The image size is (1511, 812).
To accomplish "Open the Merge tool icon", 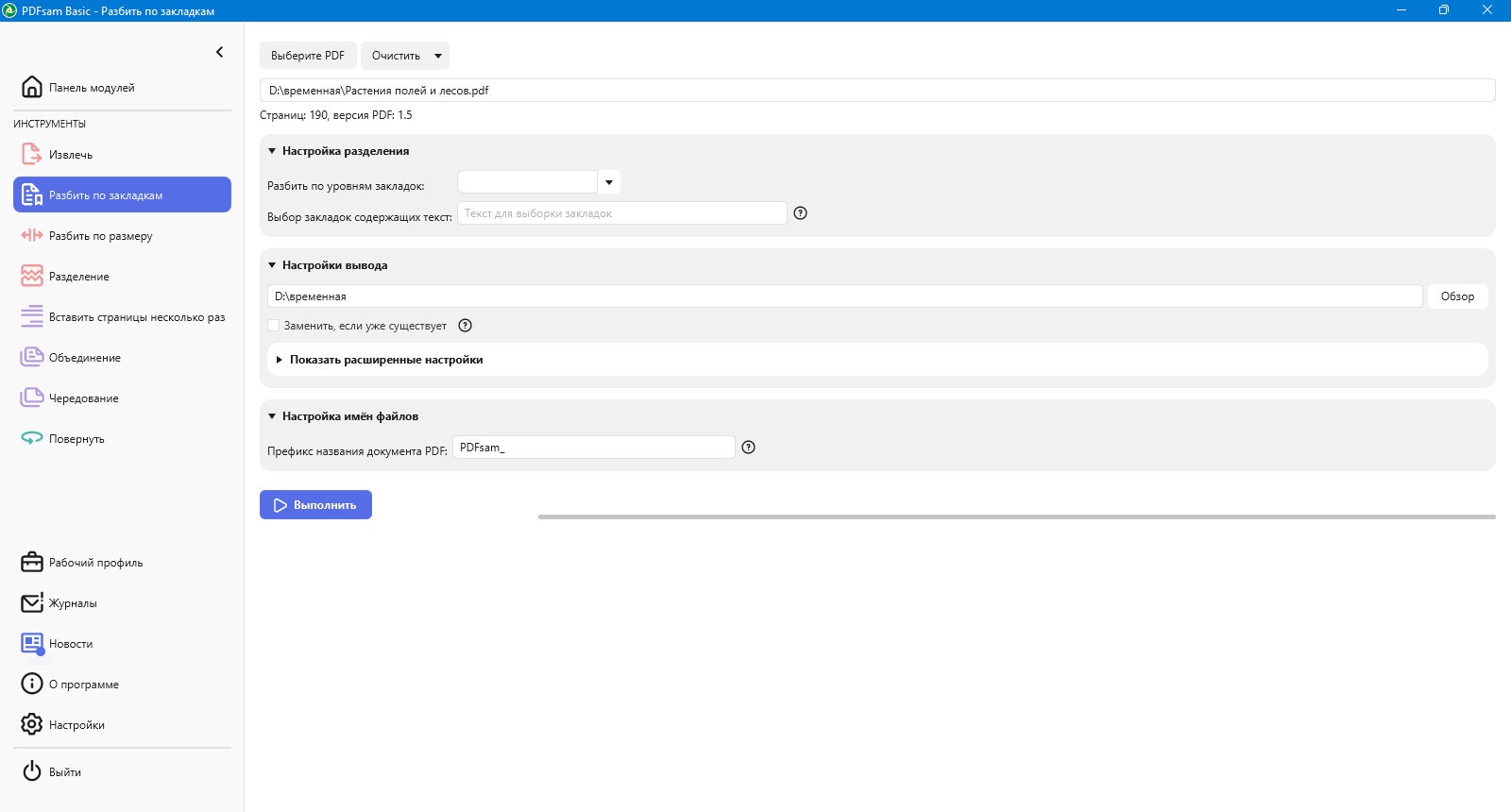I will [32, 357].
